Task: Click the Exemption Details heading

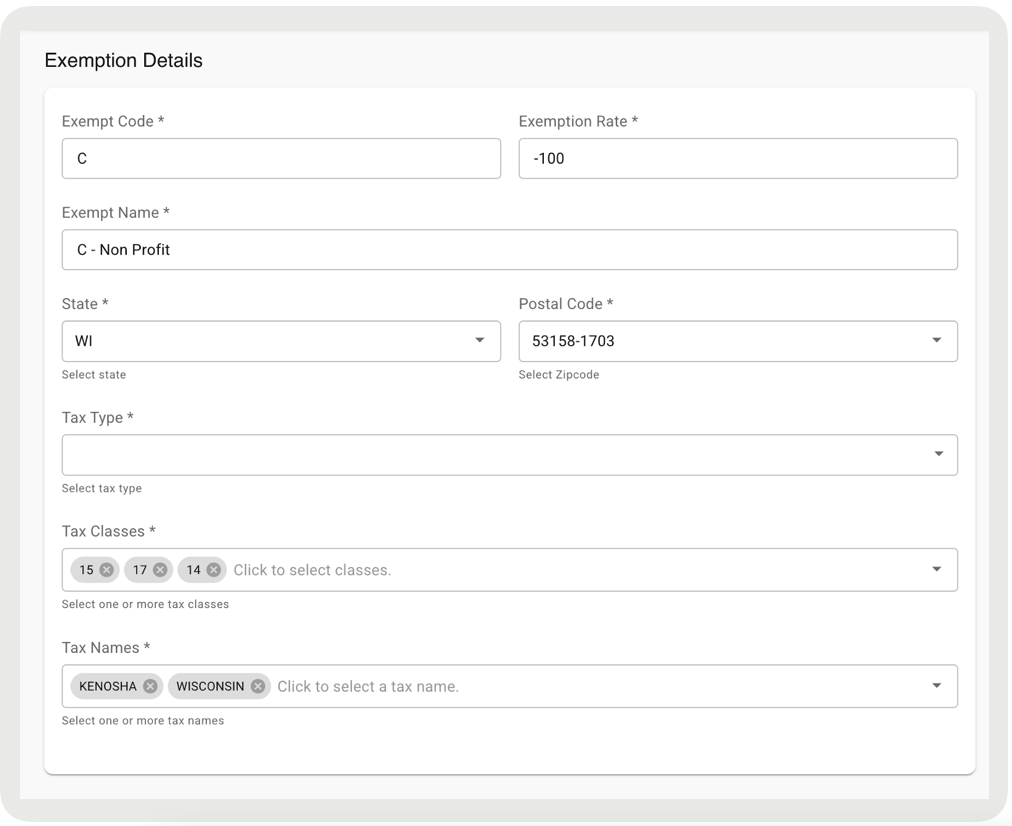Action: pyautogui.click(x=123, y=60)
